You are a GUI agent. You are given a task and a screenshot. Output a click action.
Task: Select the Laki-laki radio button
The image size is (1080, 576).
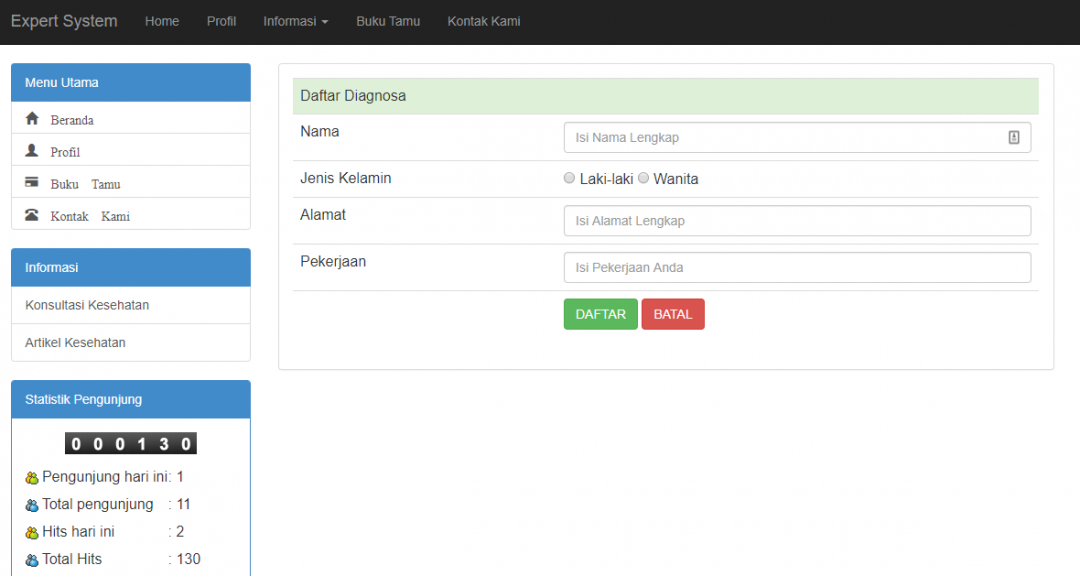[x=569, y=178]
